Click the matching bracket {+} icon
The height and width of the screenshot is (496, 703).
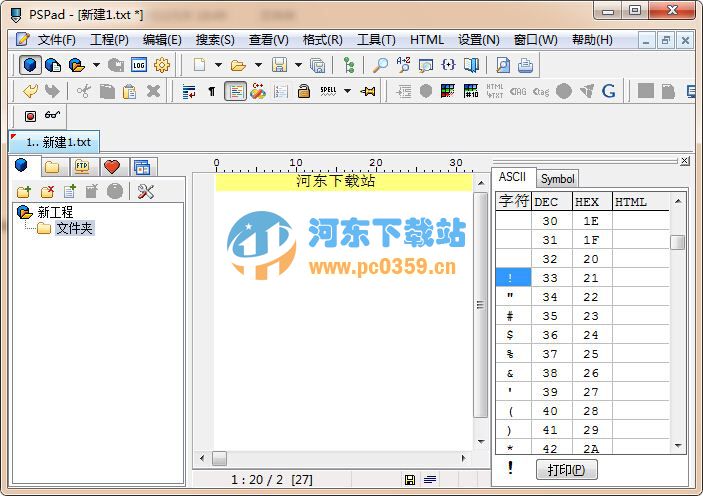[x=448, y=65]
